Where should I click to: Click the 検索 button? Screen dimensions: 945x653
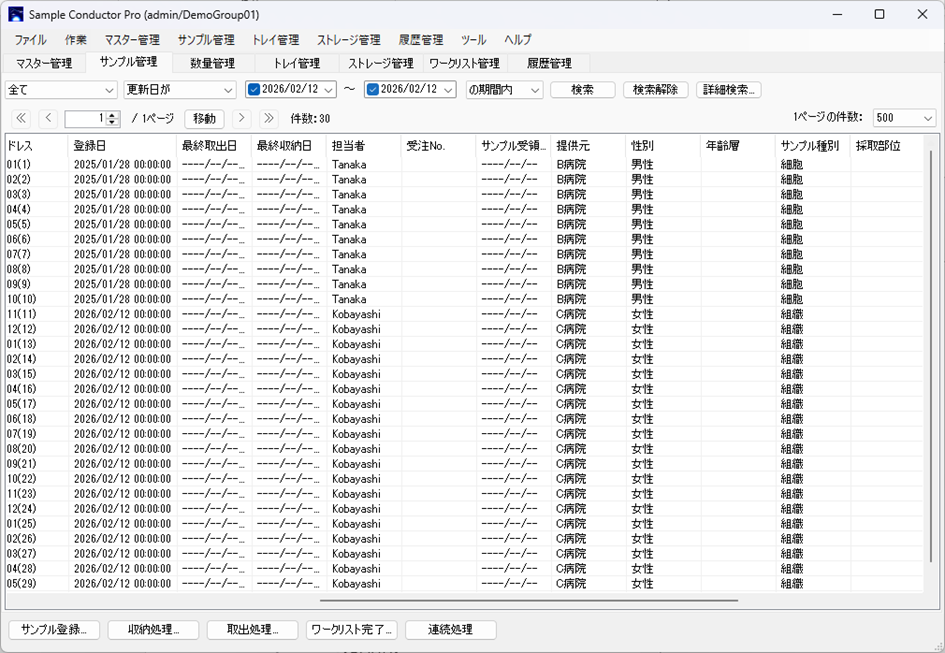[582, 90]
